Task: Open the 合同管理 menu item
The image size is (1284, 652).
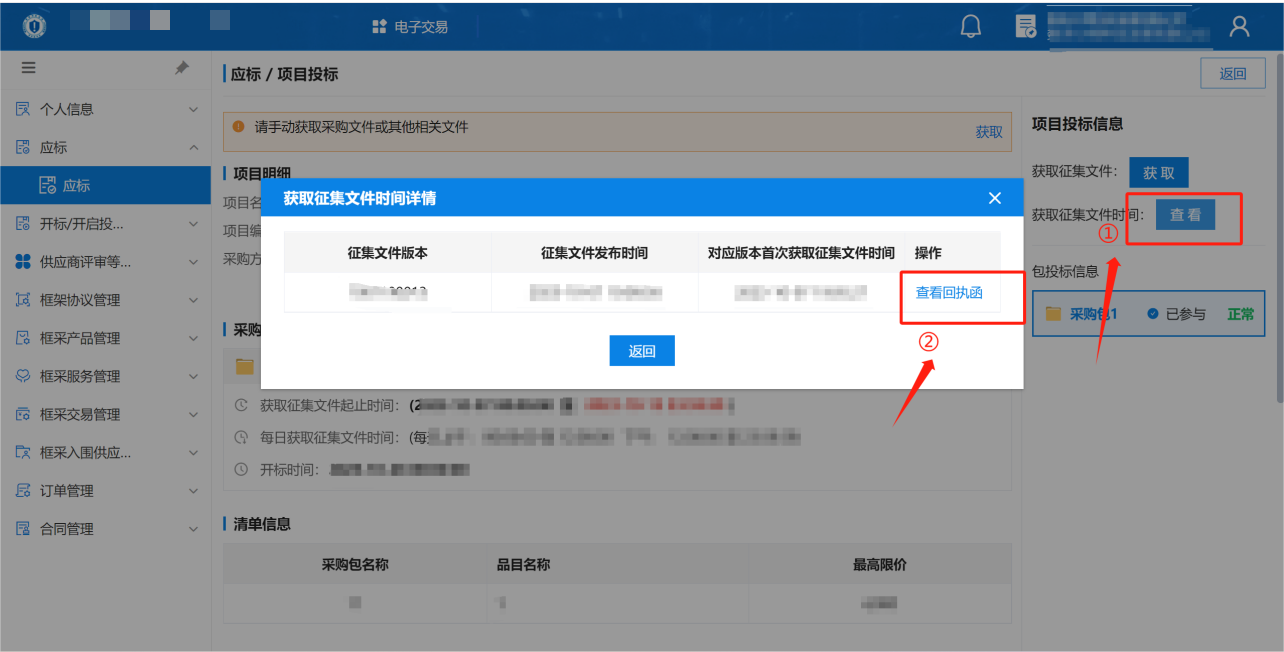Action: point(105,528)
